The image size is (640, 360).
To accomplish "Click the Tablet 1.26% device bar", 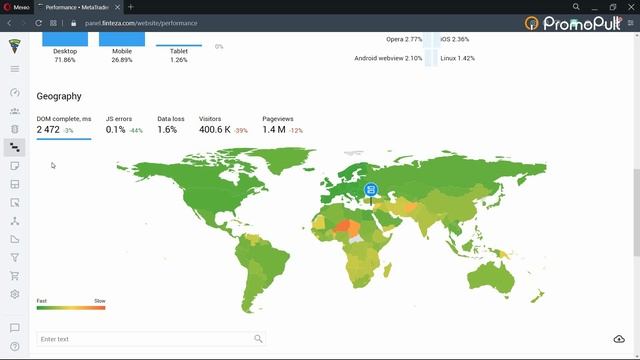I will click(x=179, y=45).
